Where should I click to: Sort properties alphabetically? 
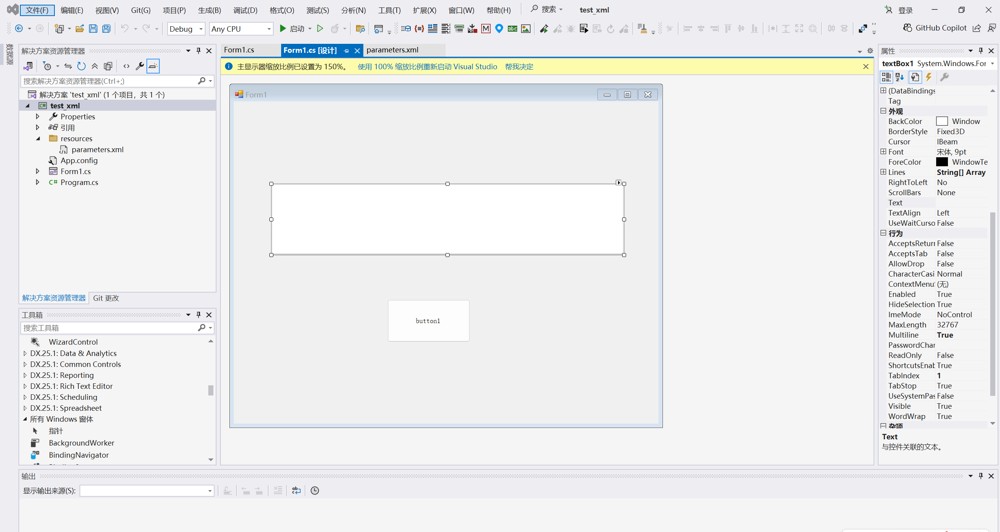click(x=899, y=77)
